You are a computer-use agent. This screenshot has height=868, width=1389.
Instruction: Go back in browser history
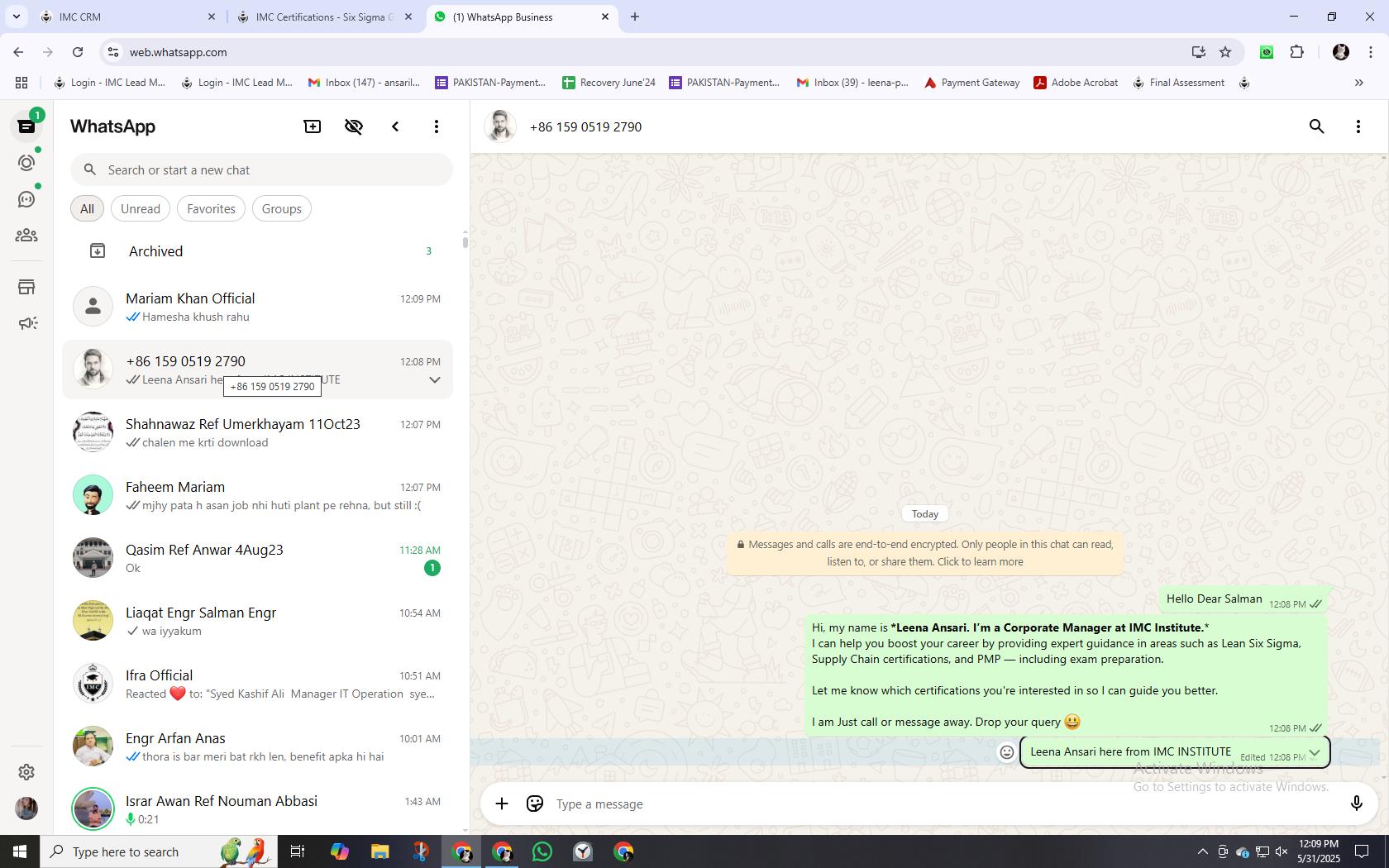[18, 52]
